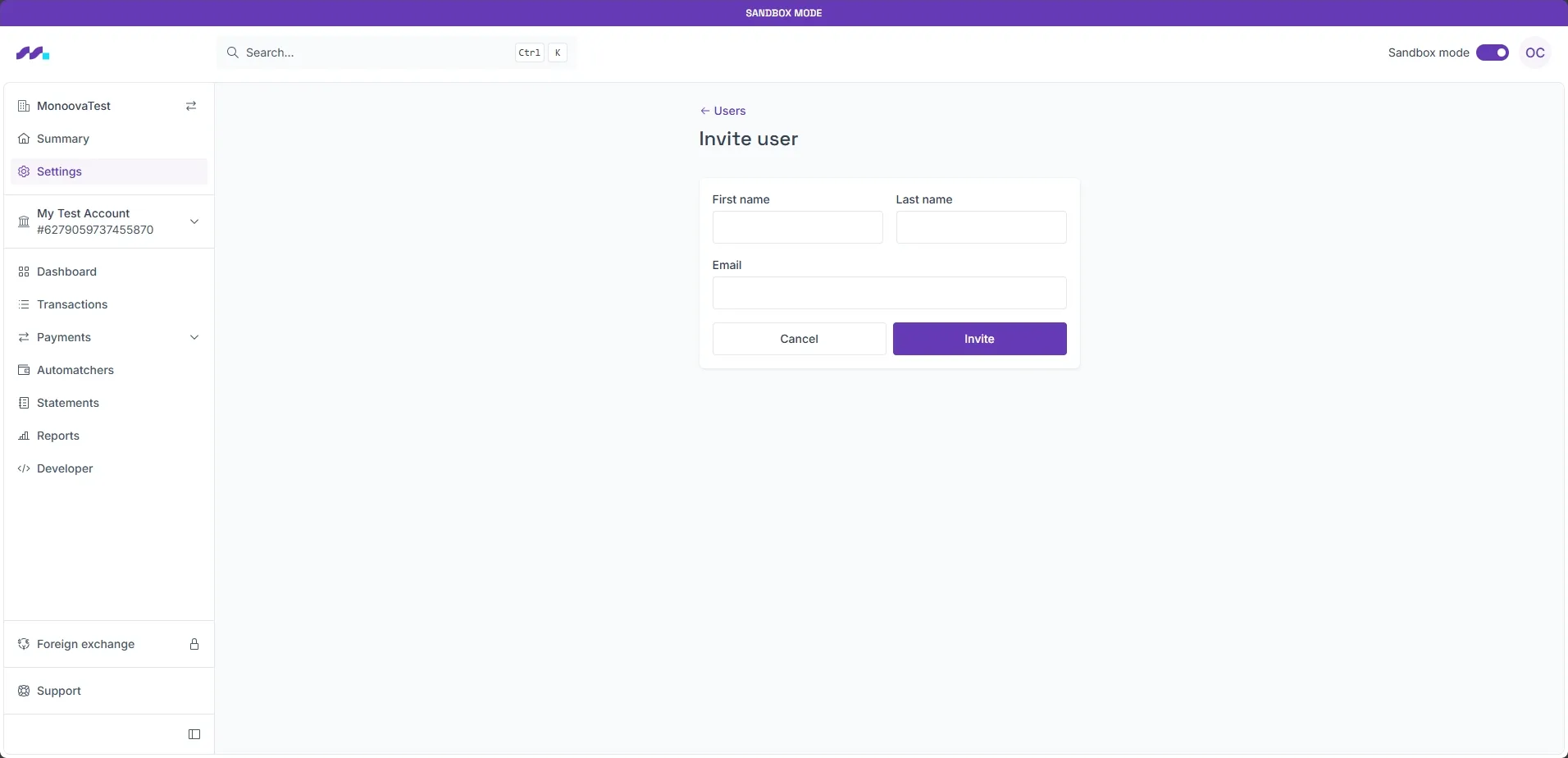Click the Statements document icon

coord(24,403)
